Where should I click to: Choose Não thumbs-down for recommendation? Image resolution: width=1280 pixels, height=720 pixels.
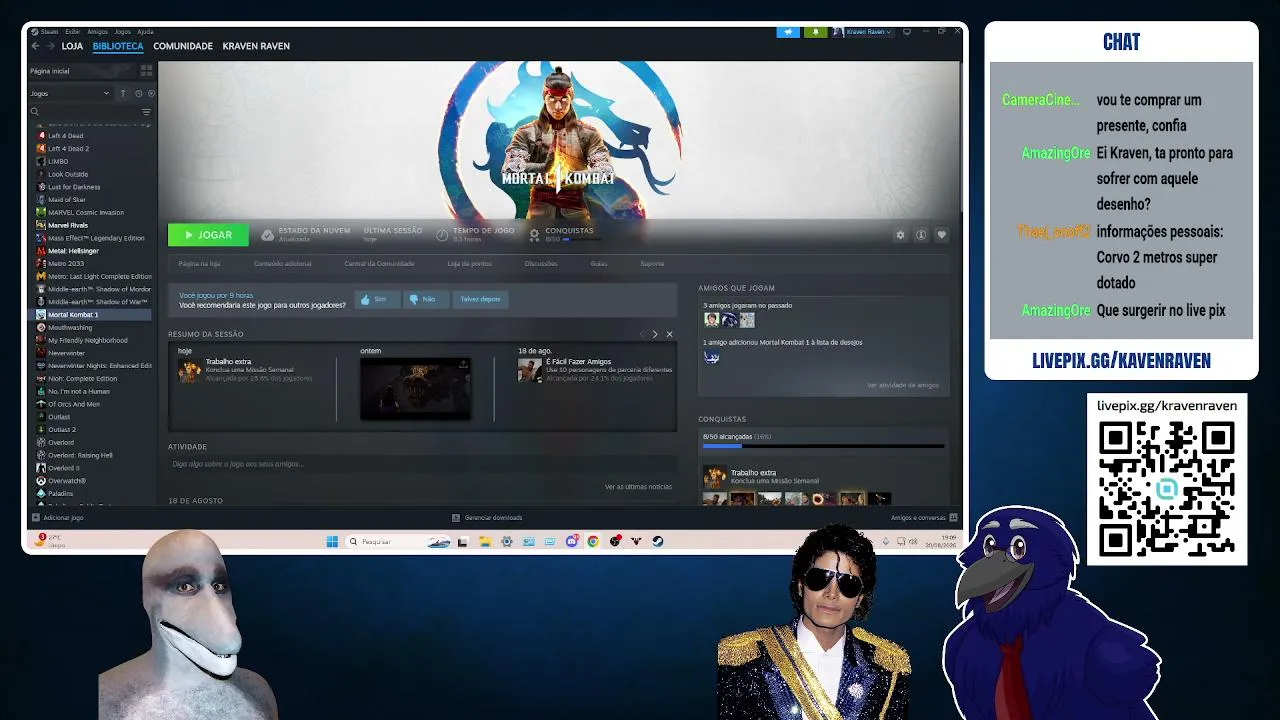(x=424, y=299)
